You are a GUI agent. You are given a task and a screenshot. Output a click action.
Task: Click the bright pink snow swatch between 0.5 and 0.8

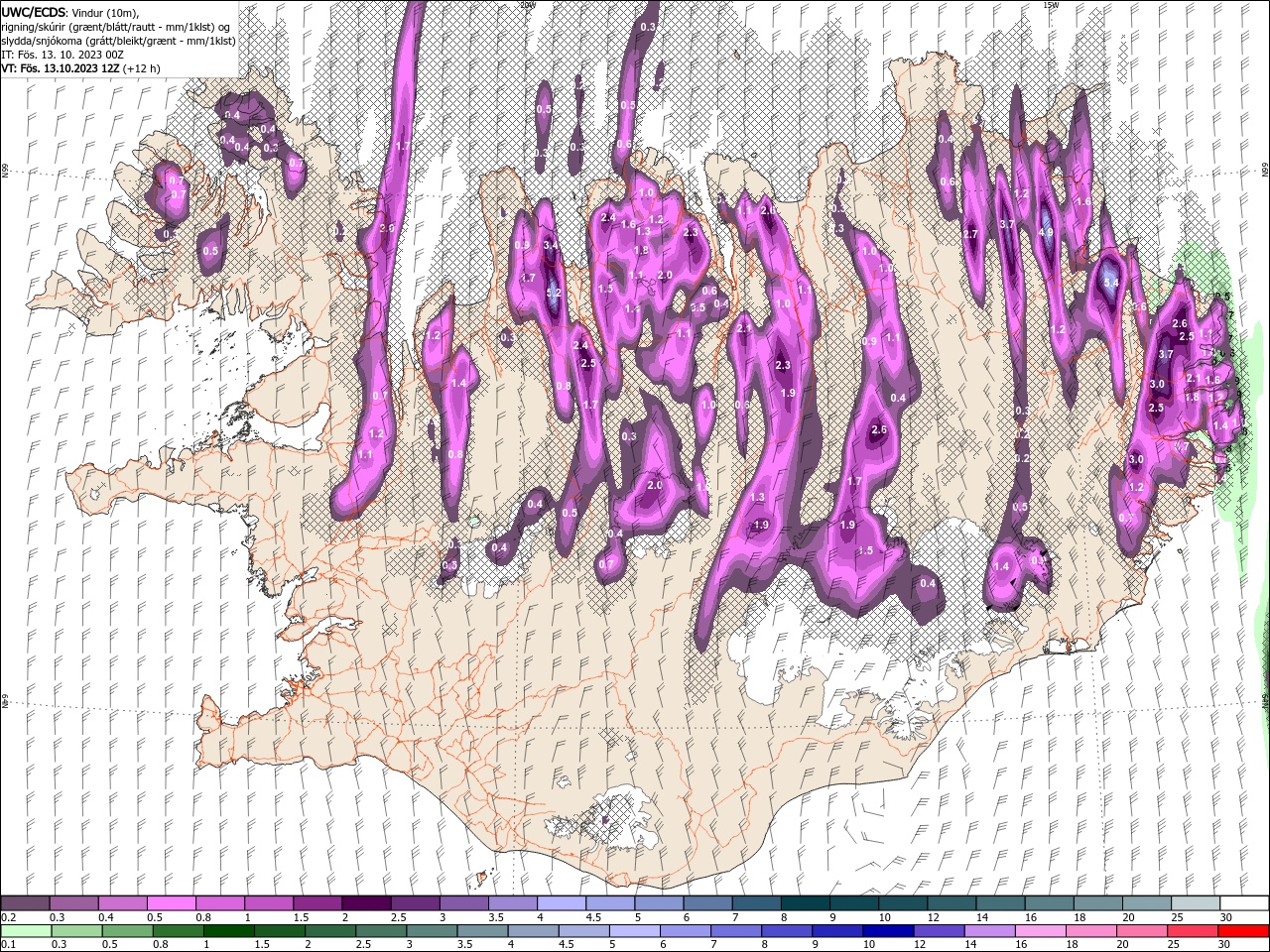[x=171, y=903]
